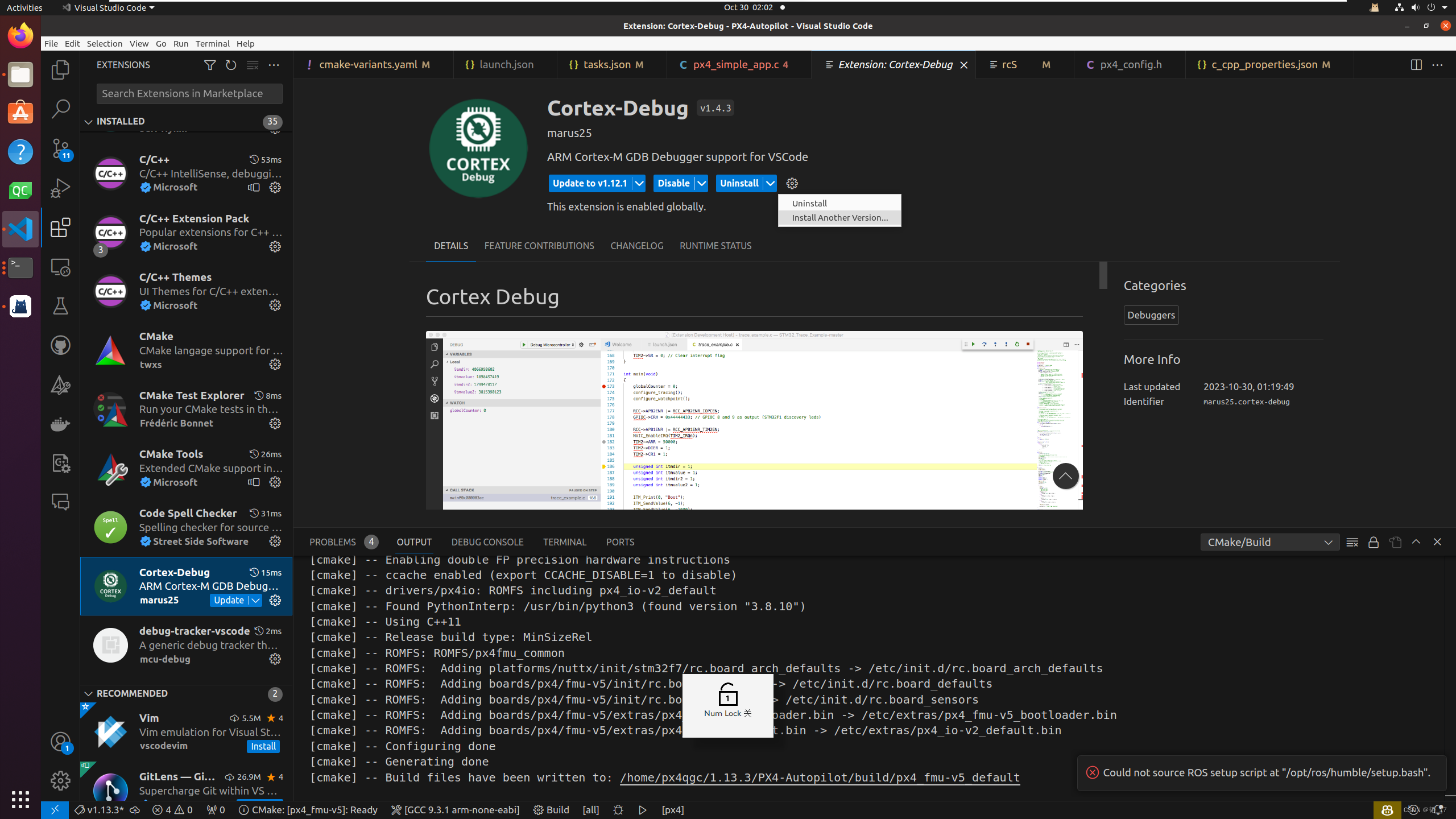Open settings gear on Cortex-Debug detail page
The height and width of the screenshot is (819, 1456).
pyautogui.click(x=792, y=183)
